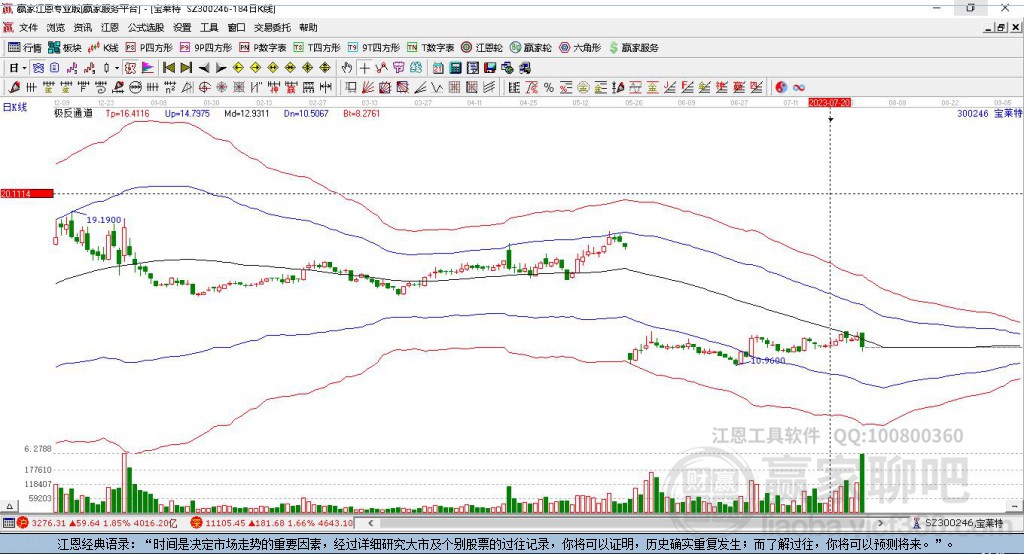Screen dimensions: 1024x554
Task: Click the Md=12.9311 indicator value
Action: click(x=247, y=114)
